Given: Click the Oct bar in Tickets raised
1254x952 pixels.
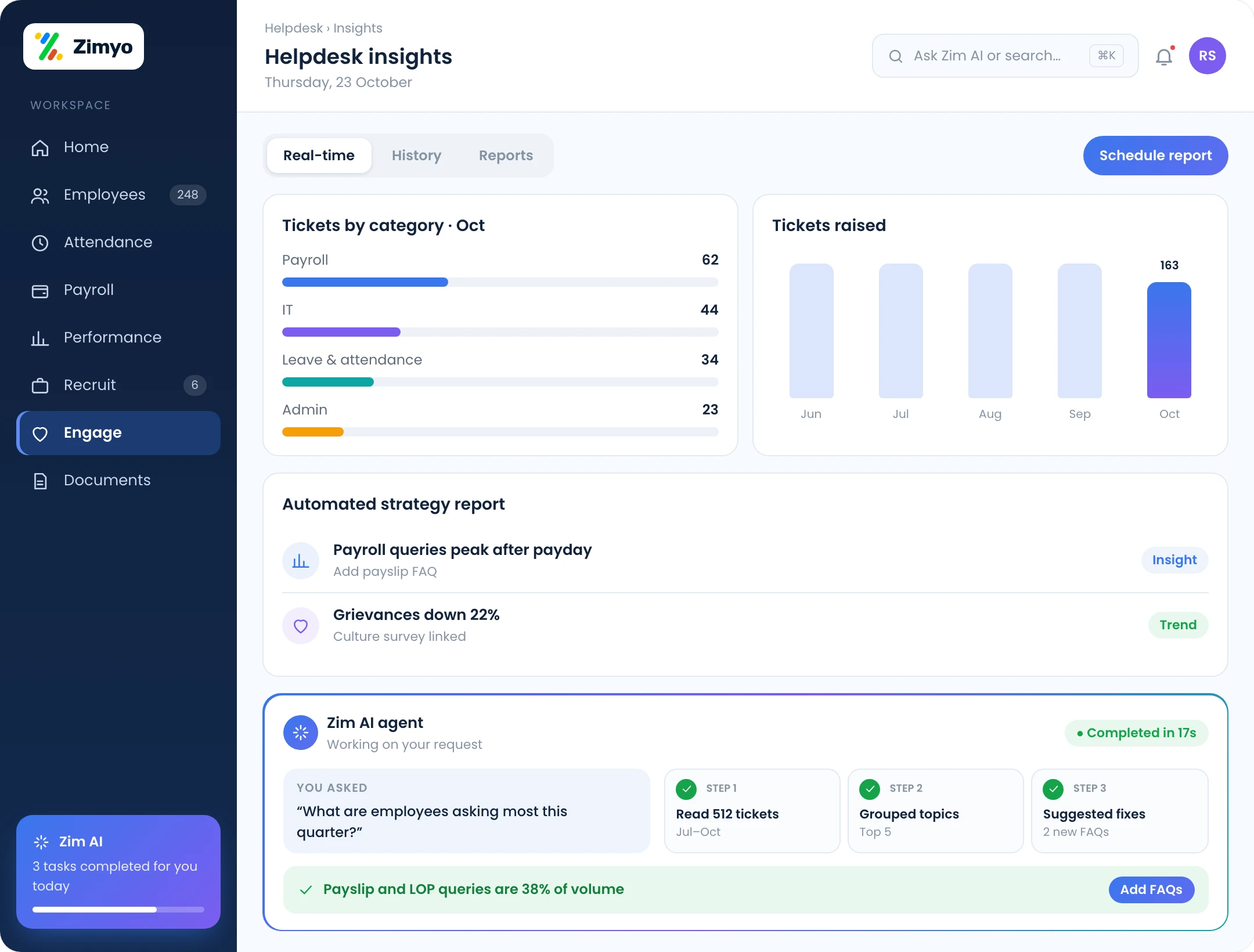Looking at the screenshot, I should click(x=1169, y=340).
